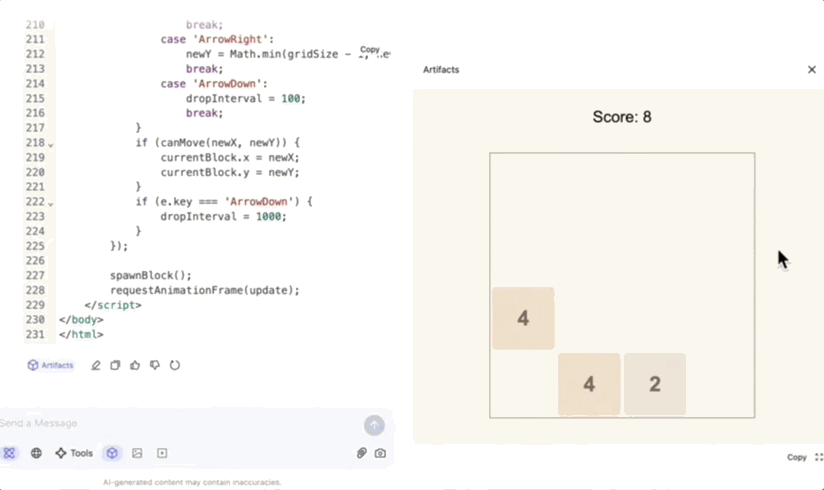Screen dimensions: 824x490
Task: Toggle the four-squares icon in message bar
Action: pyautogui.click(x=9, y=453)
